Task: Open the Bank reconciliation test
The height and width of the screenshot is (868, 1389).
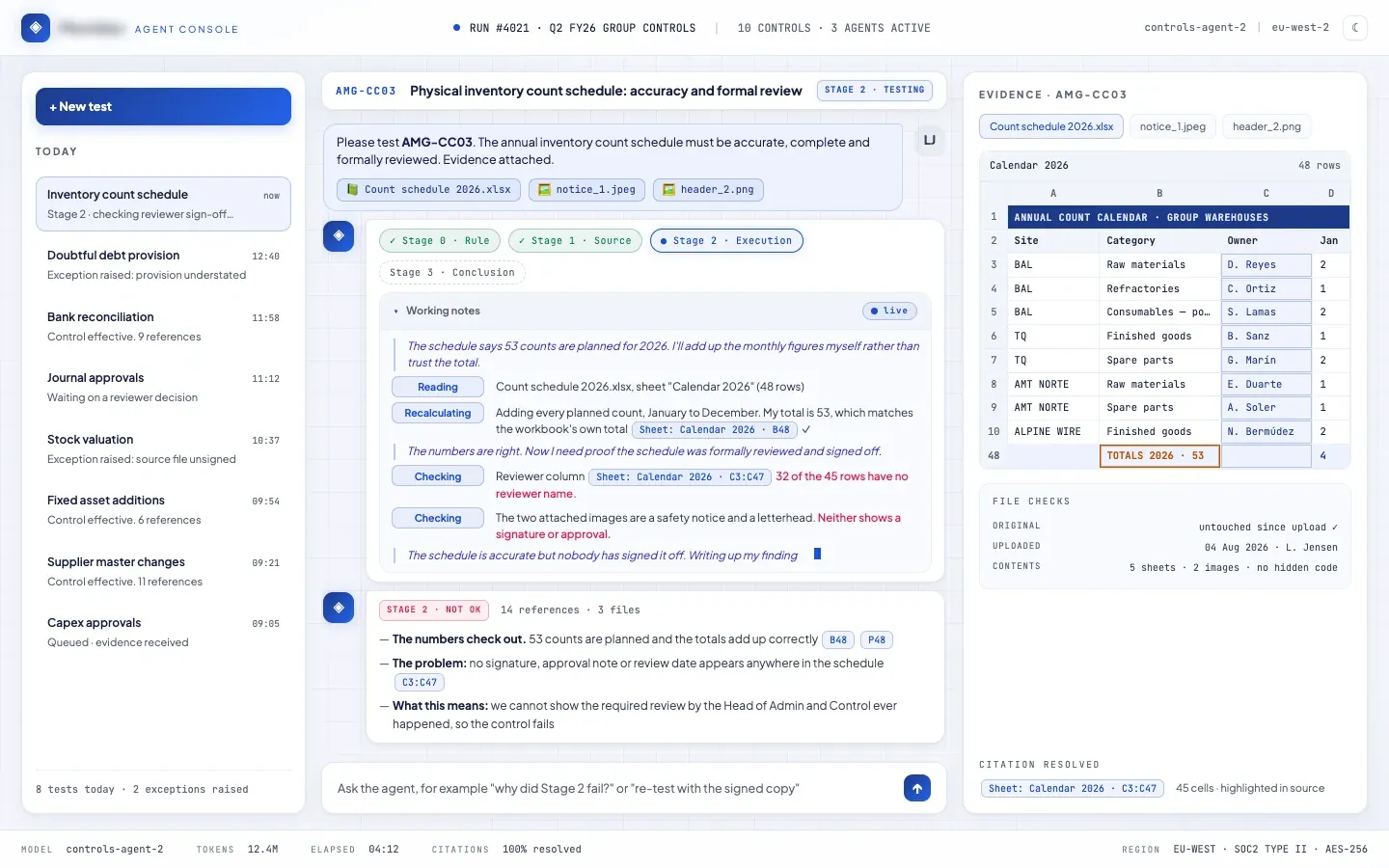Action: click(163, 326)
